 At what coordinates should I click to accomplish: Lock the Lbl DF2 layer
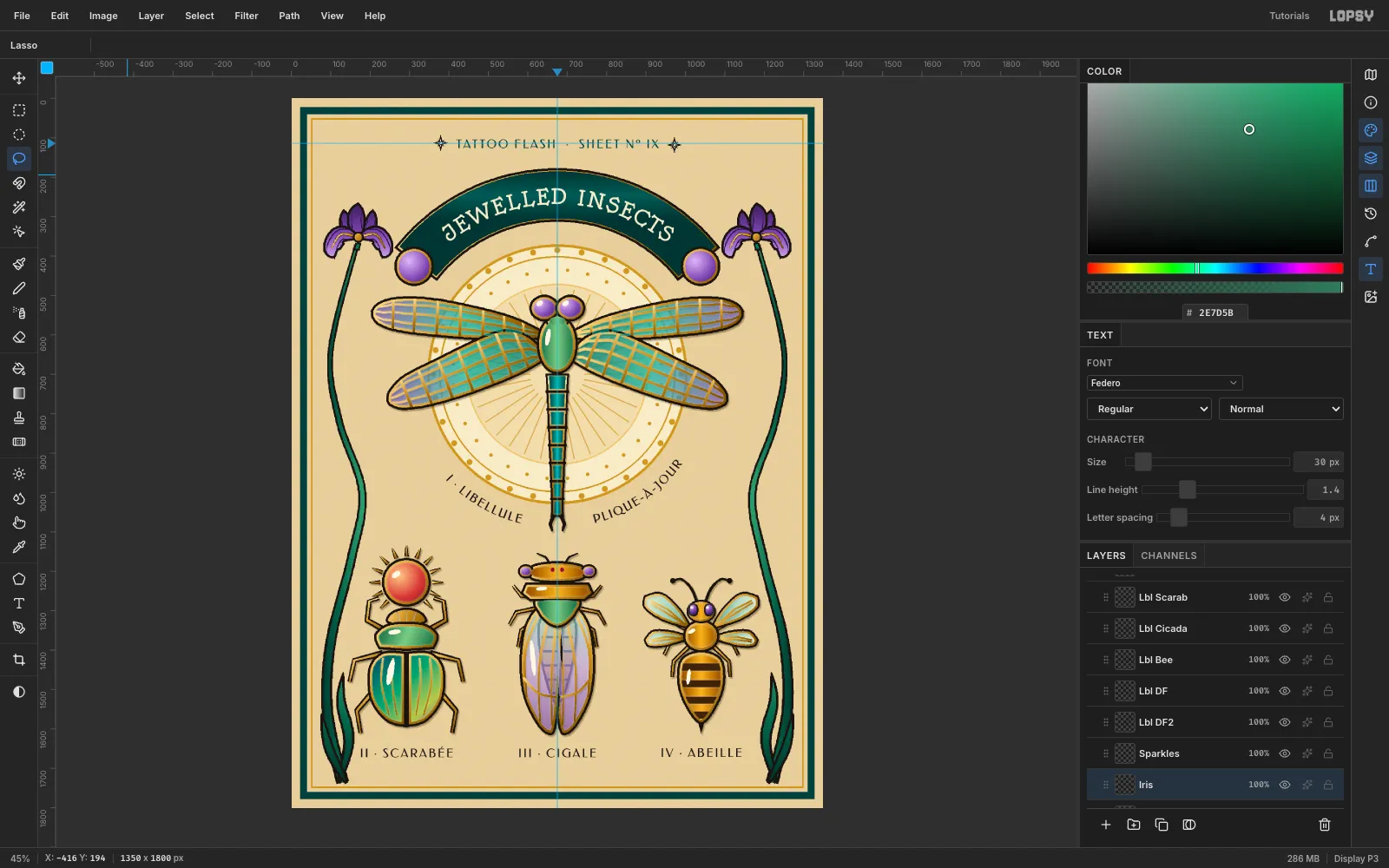point(1328,722)
